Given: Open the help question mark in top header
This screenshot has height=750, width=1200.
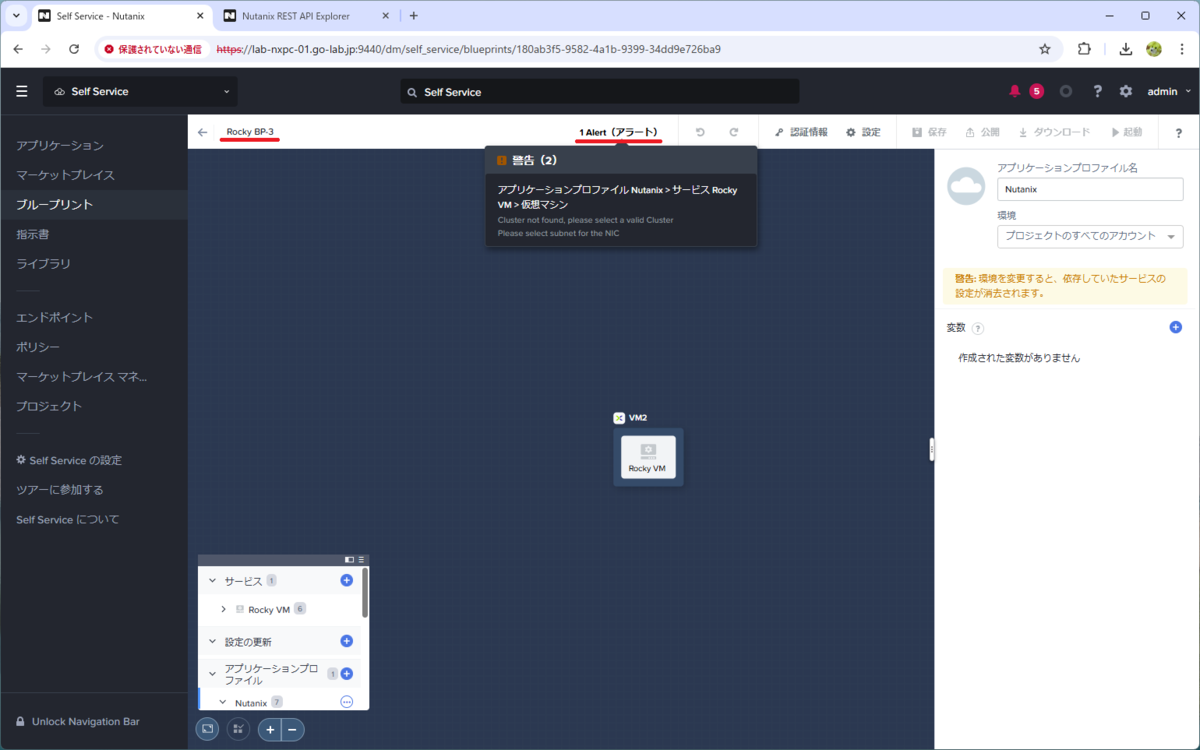Looking at the screenshot, I should coord(1097,91).
